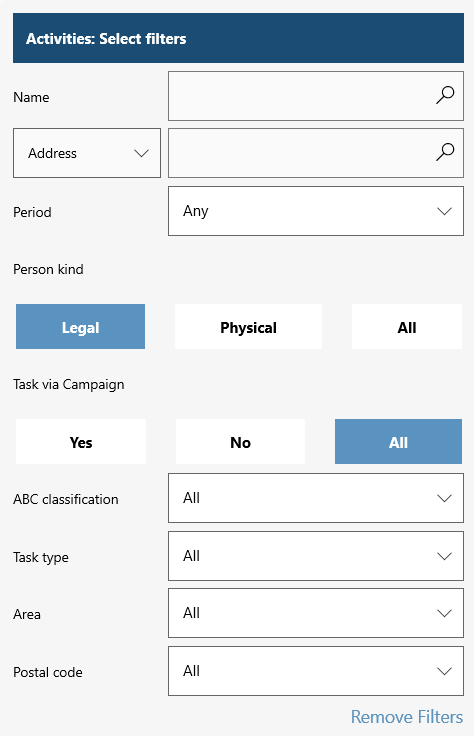Select Physical person kind
Image resolution: width=474 pixels, height=736 pixels.
tap(248, 327)
